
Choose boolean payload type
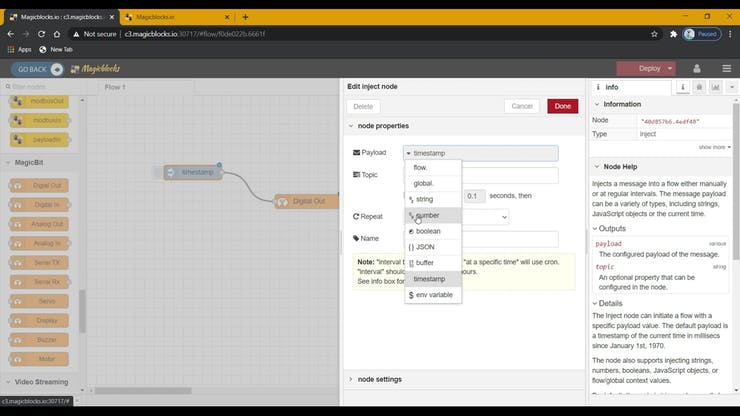pos(433,231)
